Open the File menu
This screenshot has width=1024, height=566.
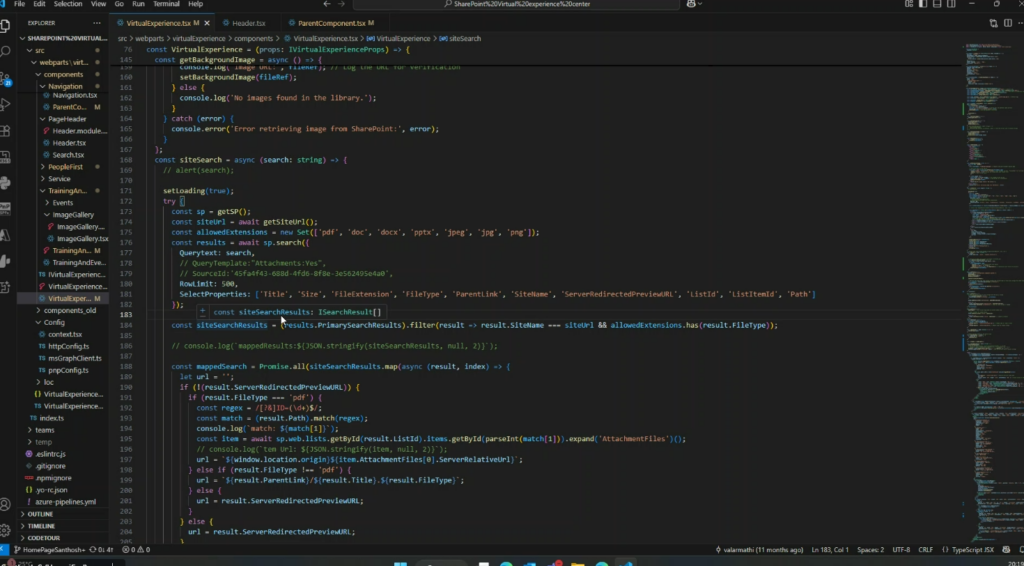coord(20,4)
